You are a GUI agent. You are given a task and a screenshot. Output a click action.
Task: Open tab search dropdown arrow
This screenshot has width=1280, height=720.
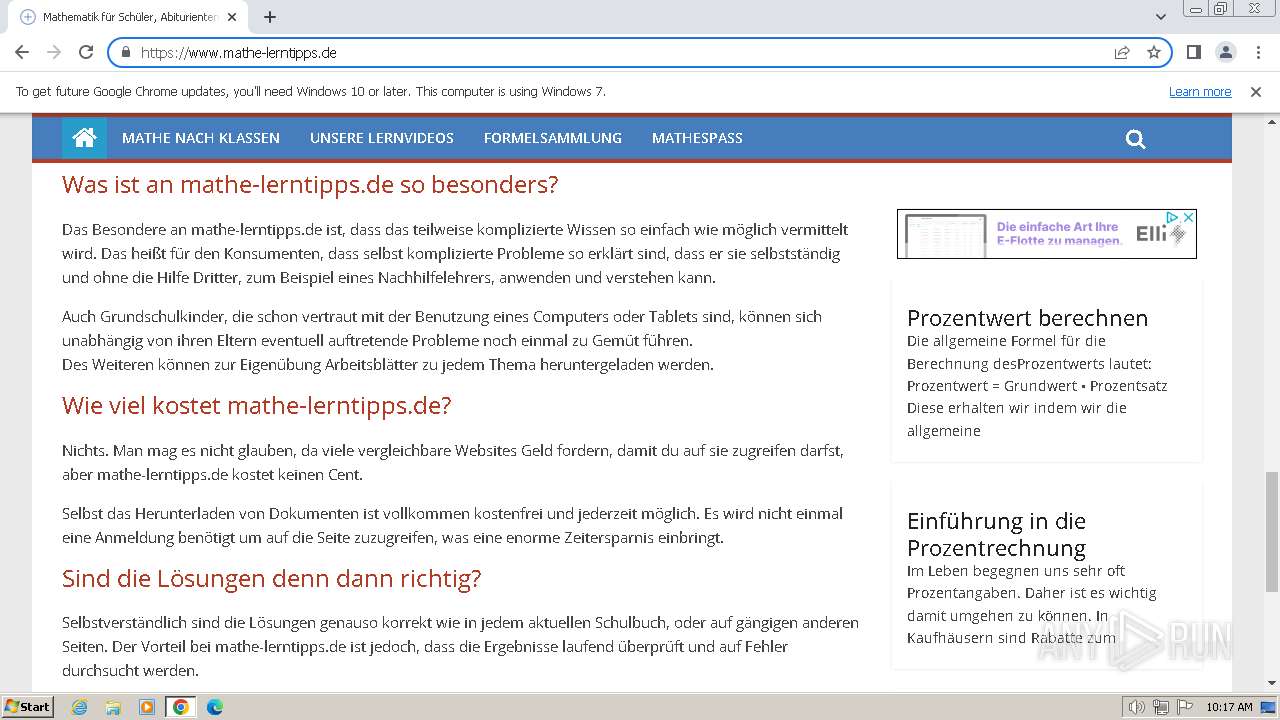(x=1160, y=17)
